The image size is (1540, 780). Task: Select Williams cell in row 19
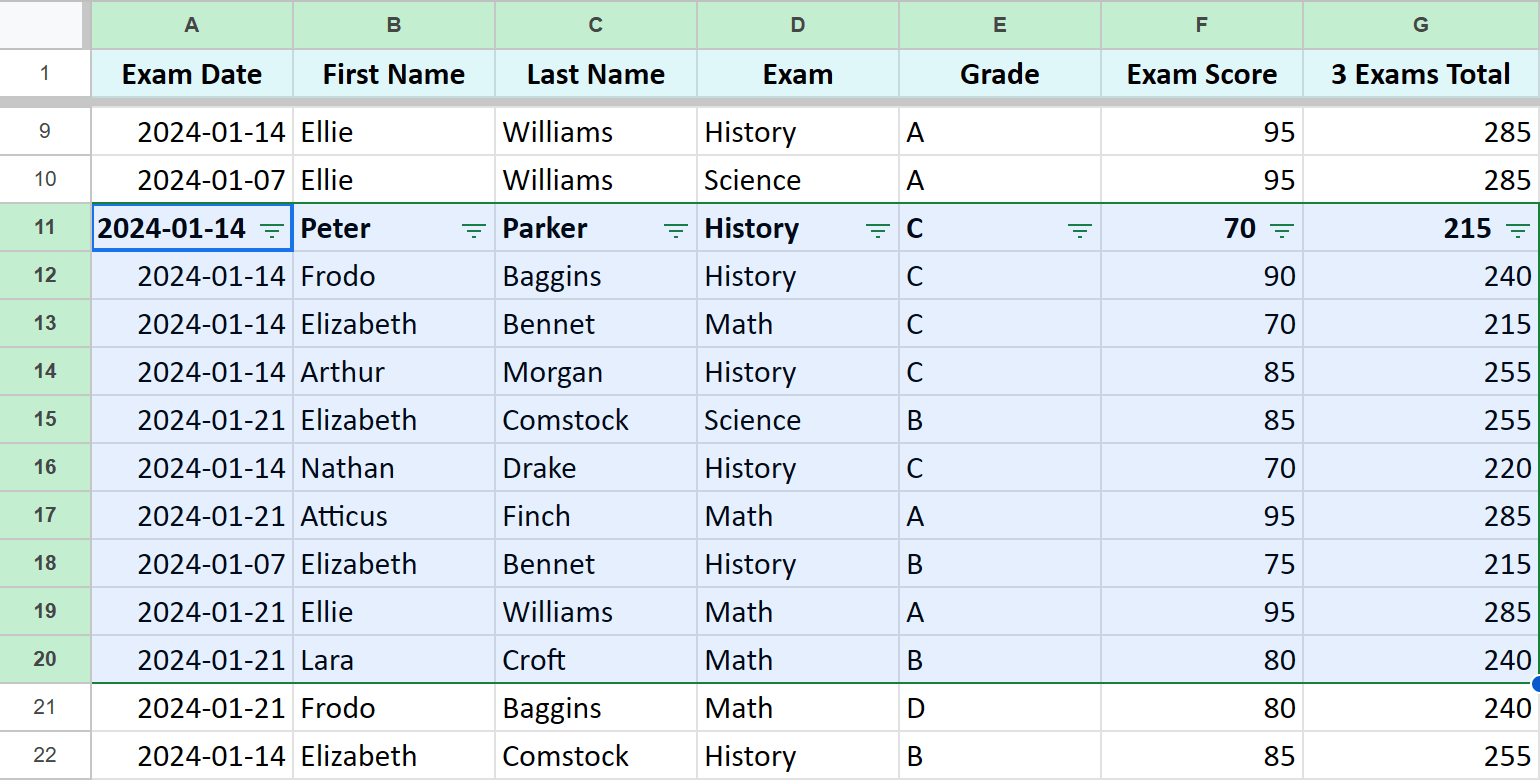pos(596,612)
